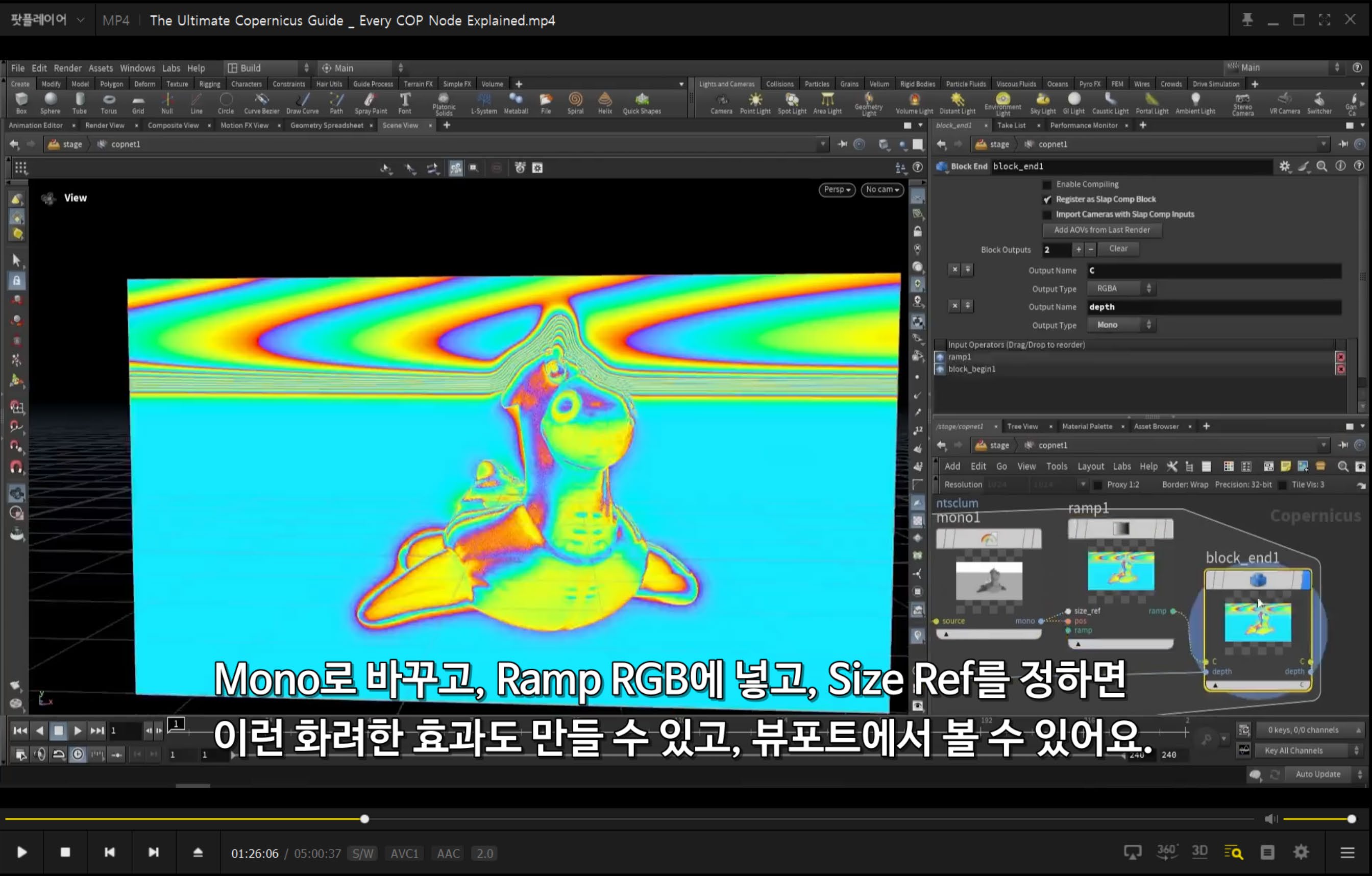Add an Area Light from shelf
This screenshot has height=876, width=1372.
pyautogui.click(x=827, y=103)
